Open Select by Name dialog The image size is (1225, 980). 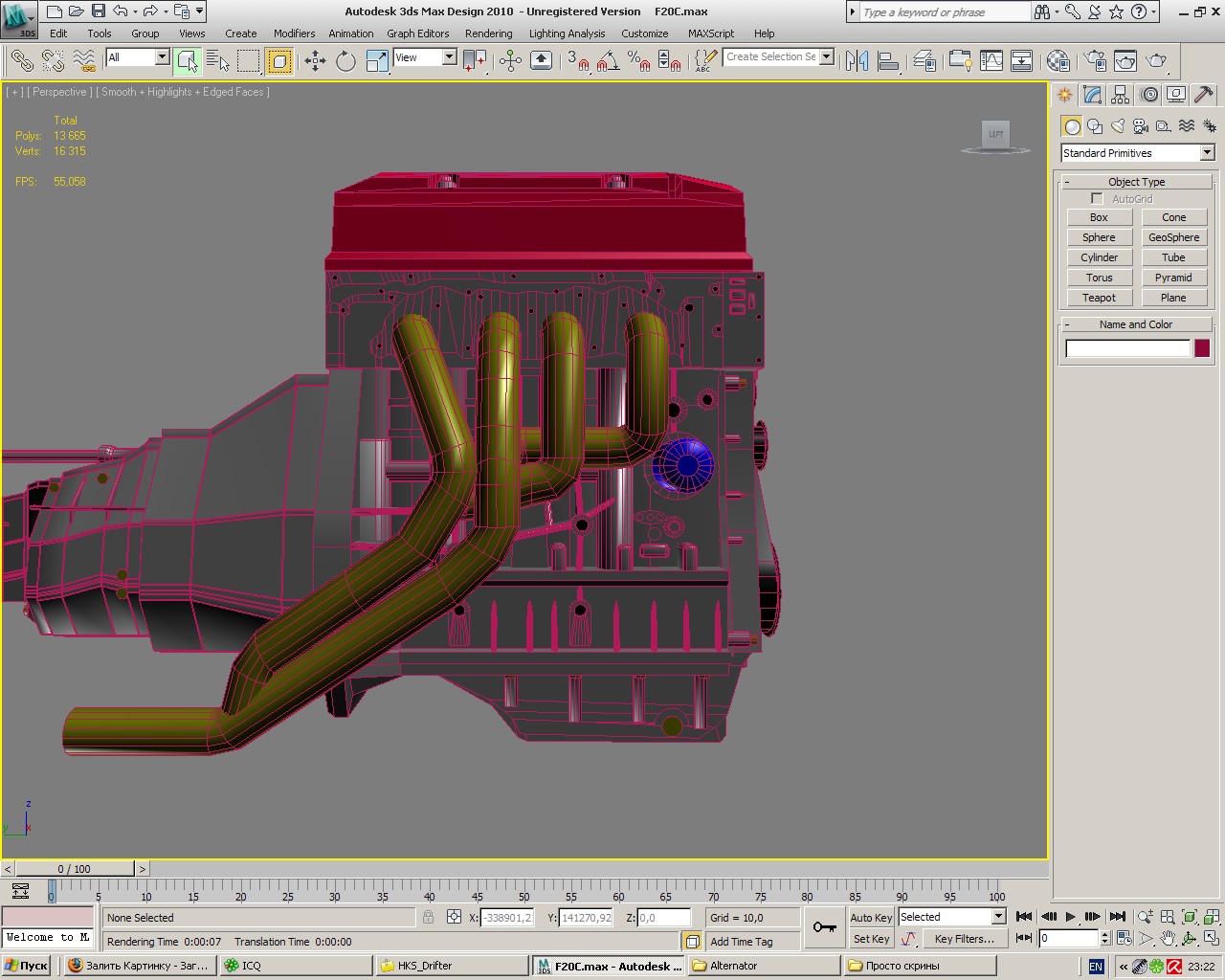[x=218, y=61]
